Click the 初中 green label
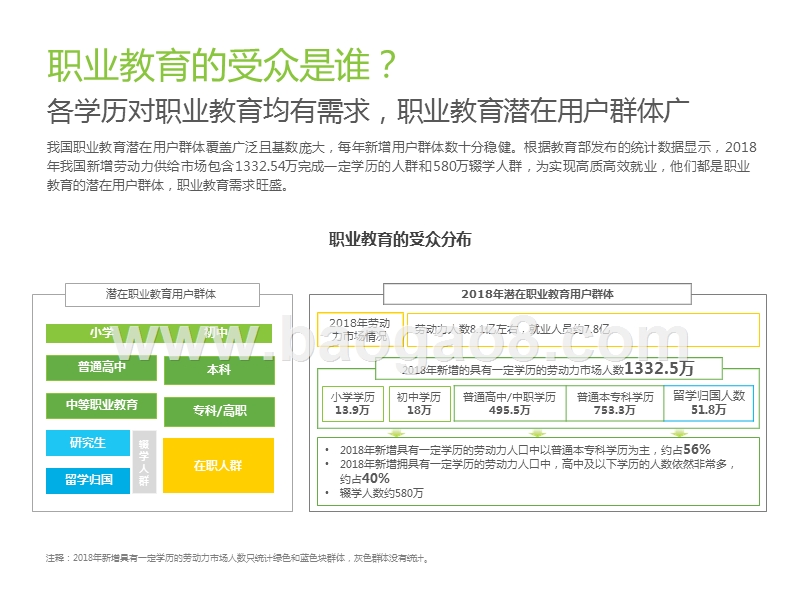Screen dimensions: 800x600 [x=216, y=333]
